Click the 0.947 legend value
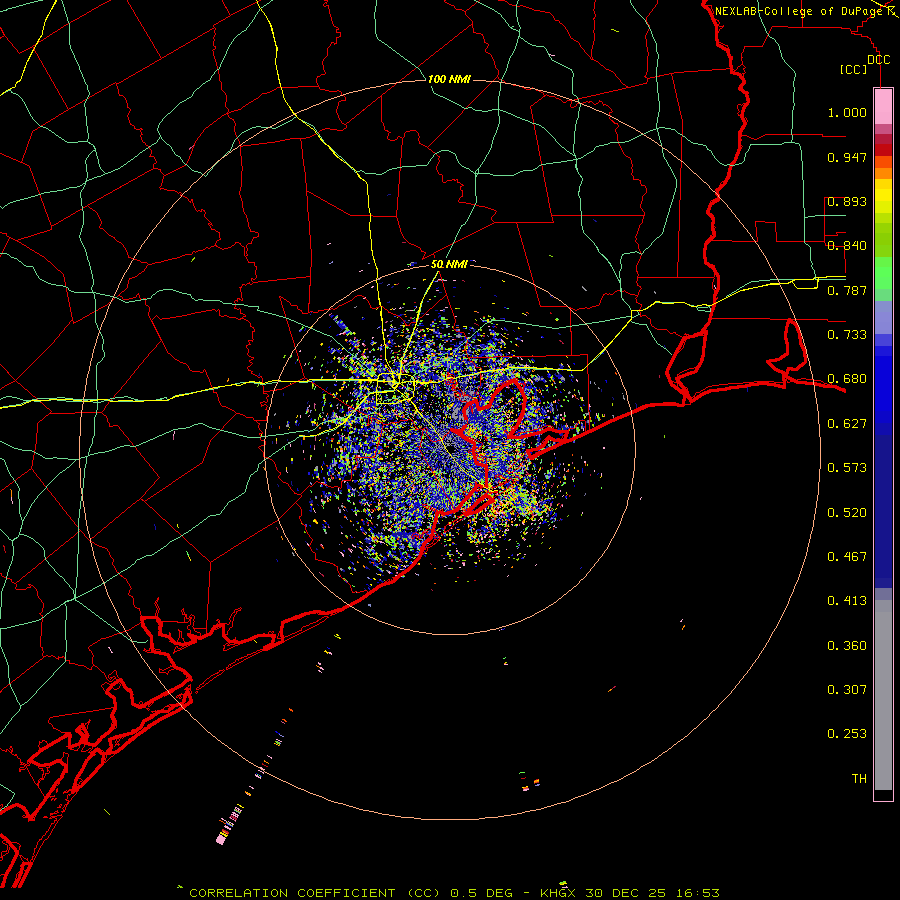The height and width of the screenshot is (900, 900). (x=847, y=157)
